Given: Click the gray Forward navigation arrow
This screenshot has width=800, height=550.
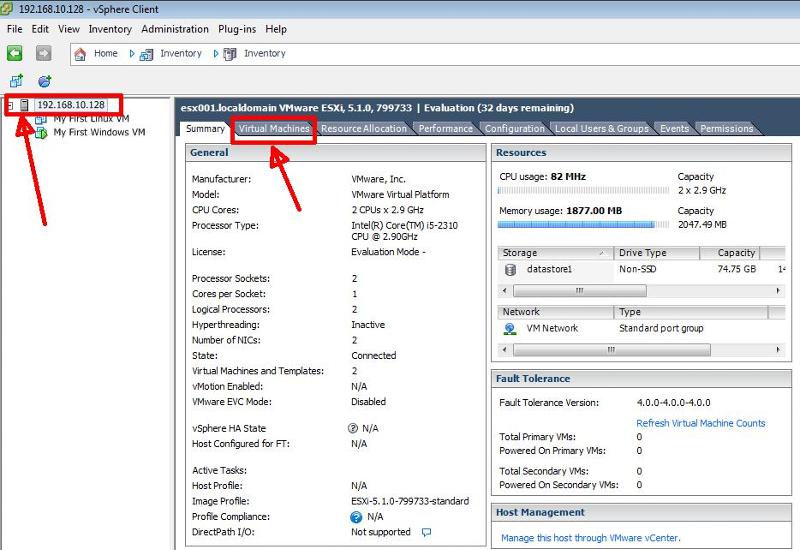Looking at the screenshot, I should click(43, 53).
